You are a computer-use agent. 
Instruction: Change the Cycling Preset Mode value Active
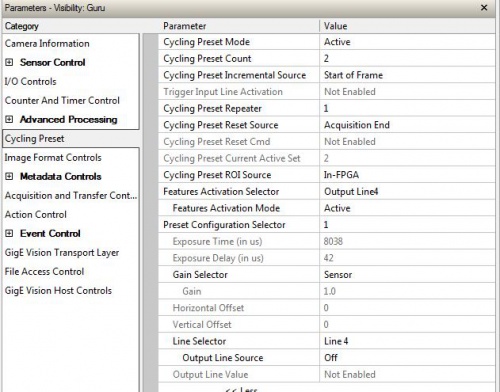(x=407, y=42)
